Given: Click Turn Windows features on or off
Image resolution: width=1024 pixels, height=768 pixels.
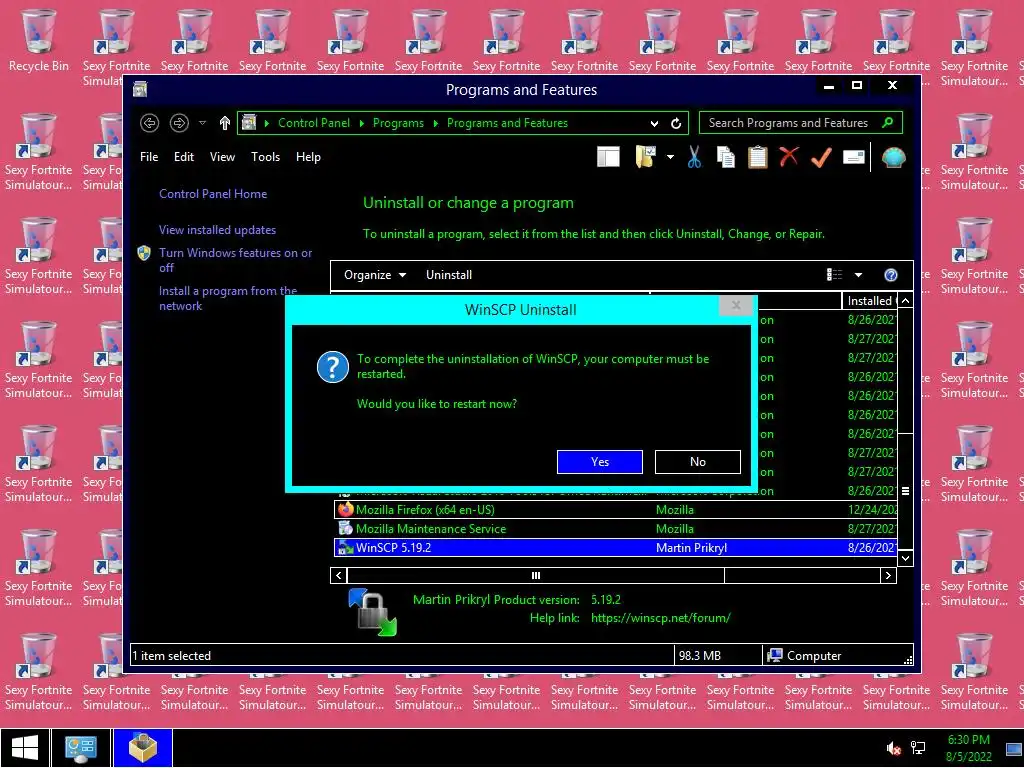Looking at the screenshot, I should (236, 260).
